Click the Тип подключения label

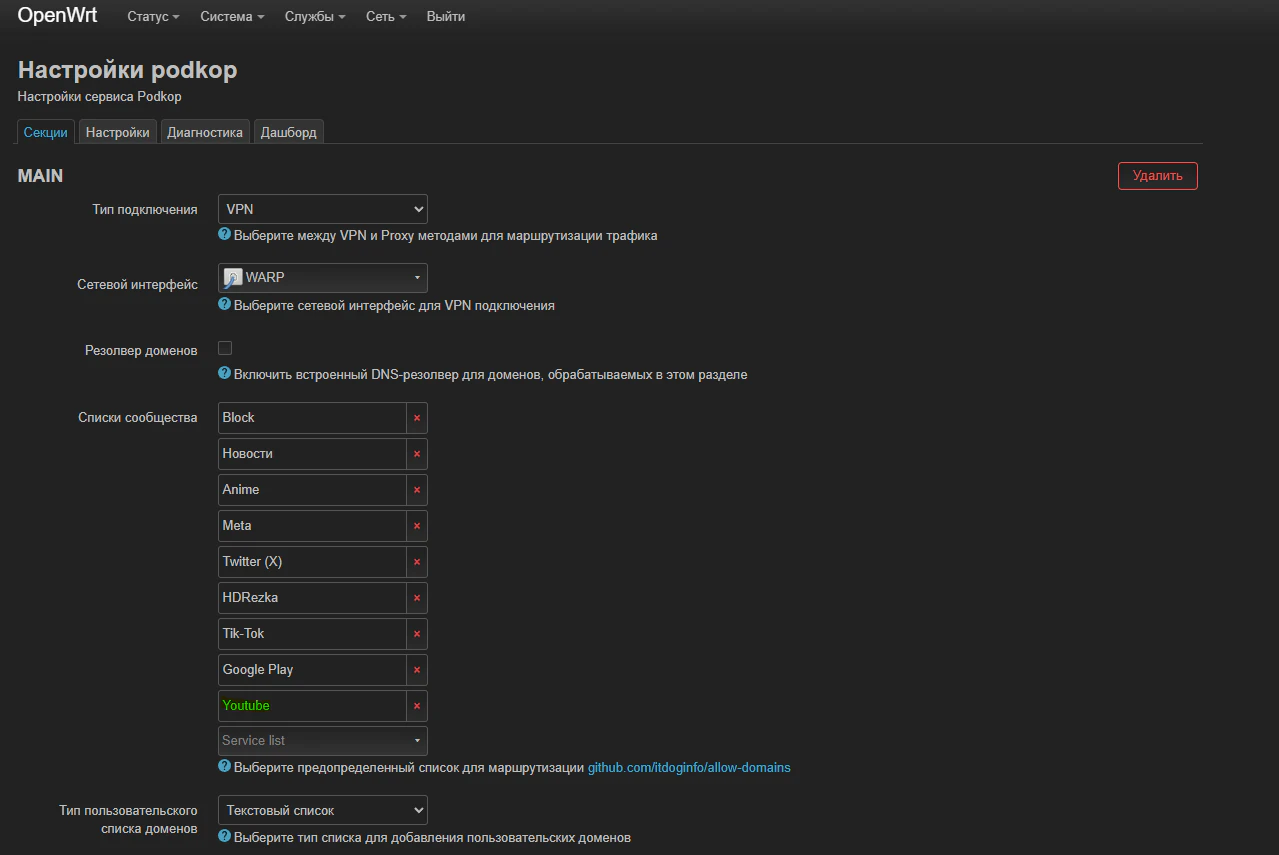coord(145,210)
